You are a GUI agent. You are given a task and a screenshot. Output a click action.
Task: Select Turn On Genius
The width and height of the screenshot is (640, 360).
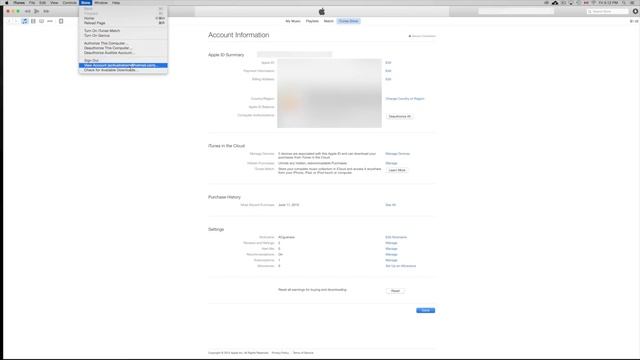[123, 36]
